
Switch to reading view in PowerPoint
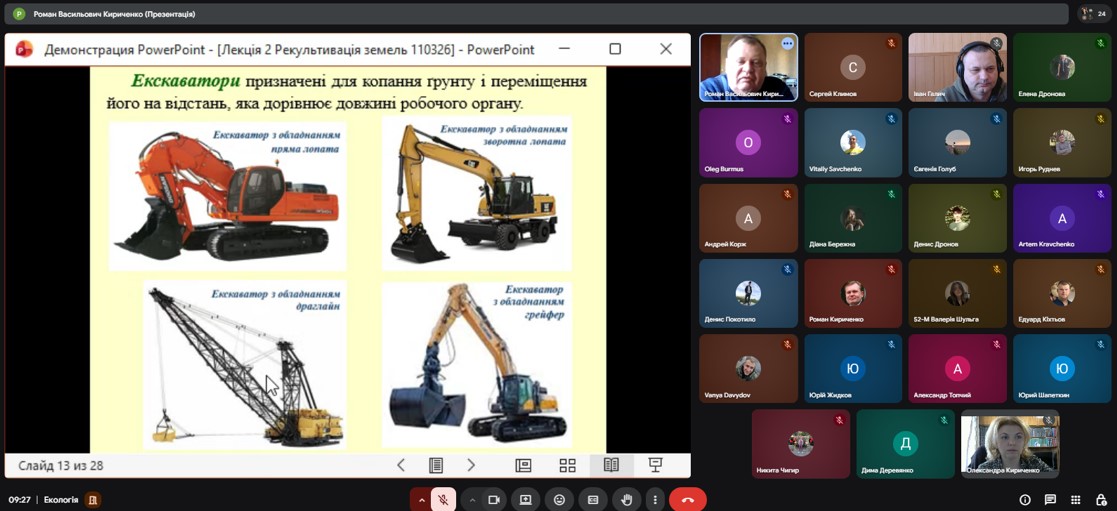pos(611,465)
